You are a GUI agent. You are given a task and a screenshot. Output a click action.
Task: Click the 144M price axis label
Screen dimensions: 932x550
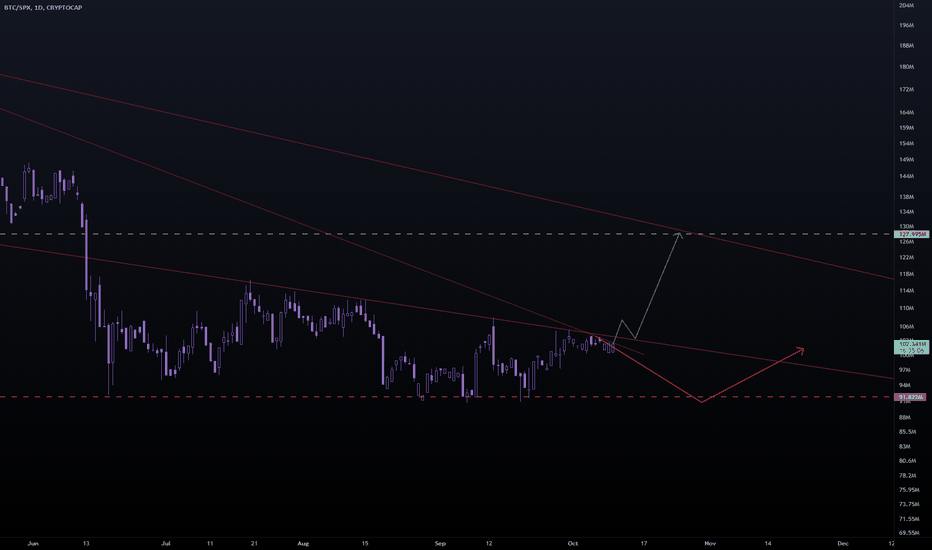[x=906, y=177]
